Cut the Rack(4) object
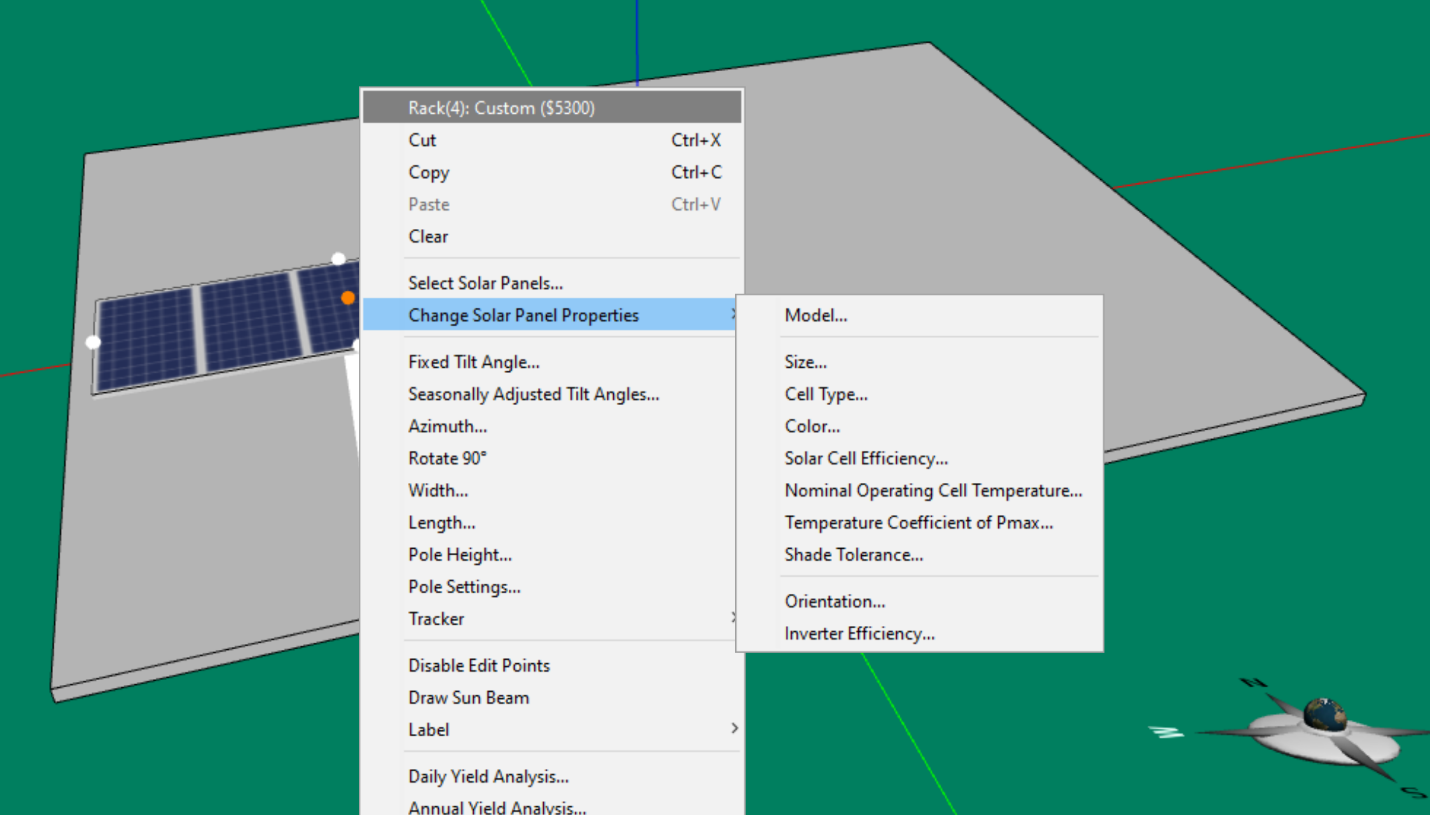The width and height of the screenshot is (1430, 815). (x=421, y=140)
